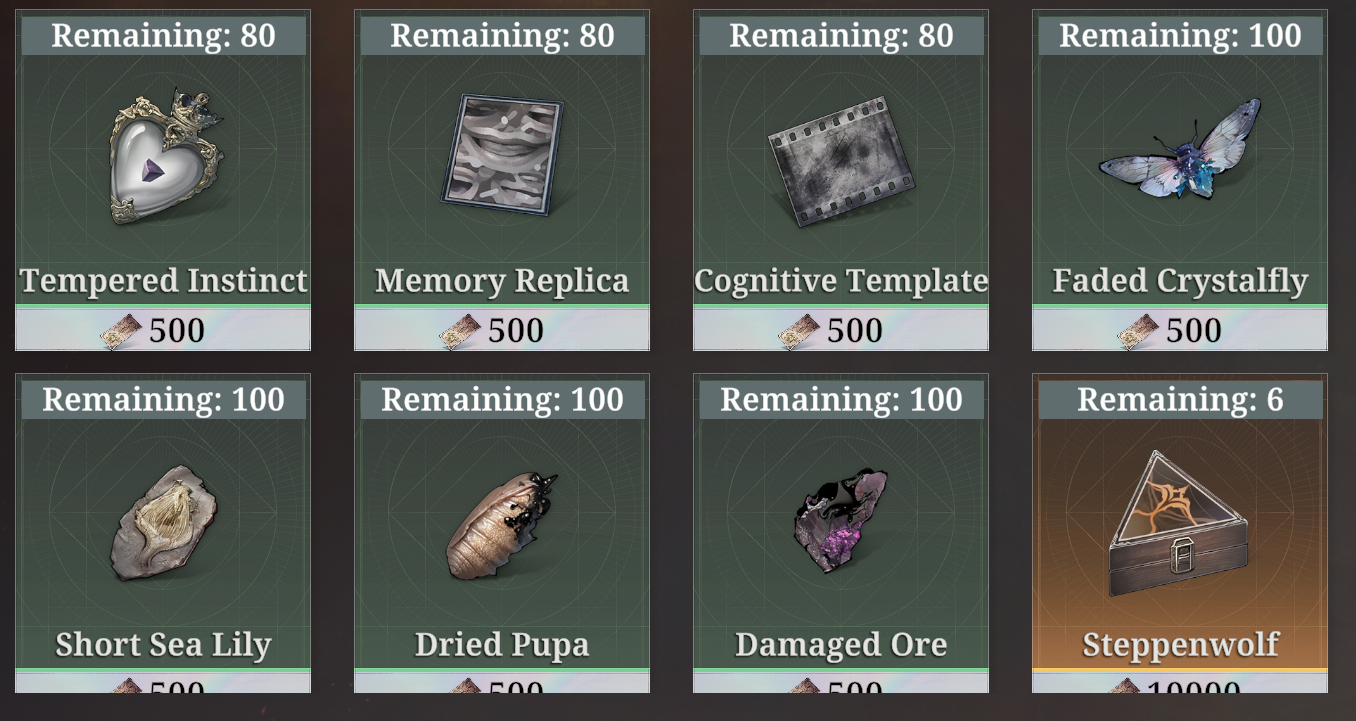Image resolution: width=1356 pixels, height=721 pixels.
Task: Click the Steppenwolf item name label
Action: [x=1180, y=645]
